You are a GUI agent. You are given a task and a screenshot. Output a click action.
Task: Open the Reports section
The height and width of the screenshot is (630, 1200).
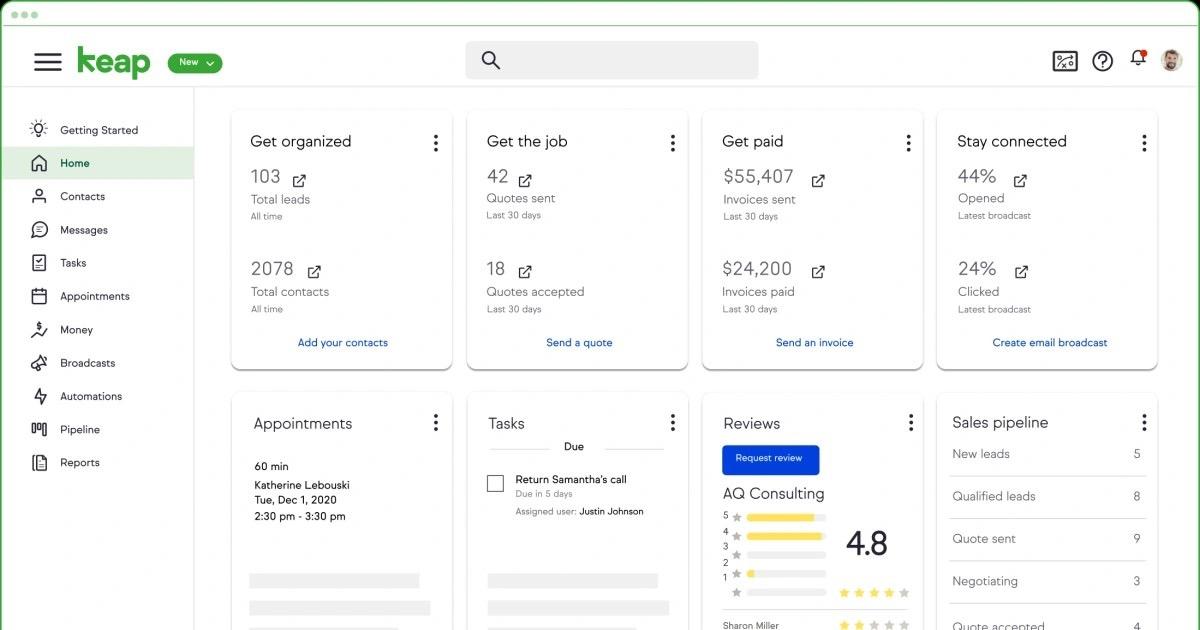(x=80, y=462)
